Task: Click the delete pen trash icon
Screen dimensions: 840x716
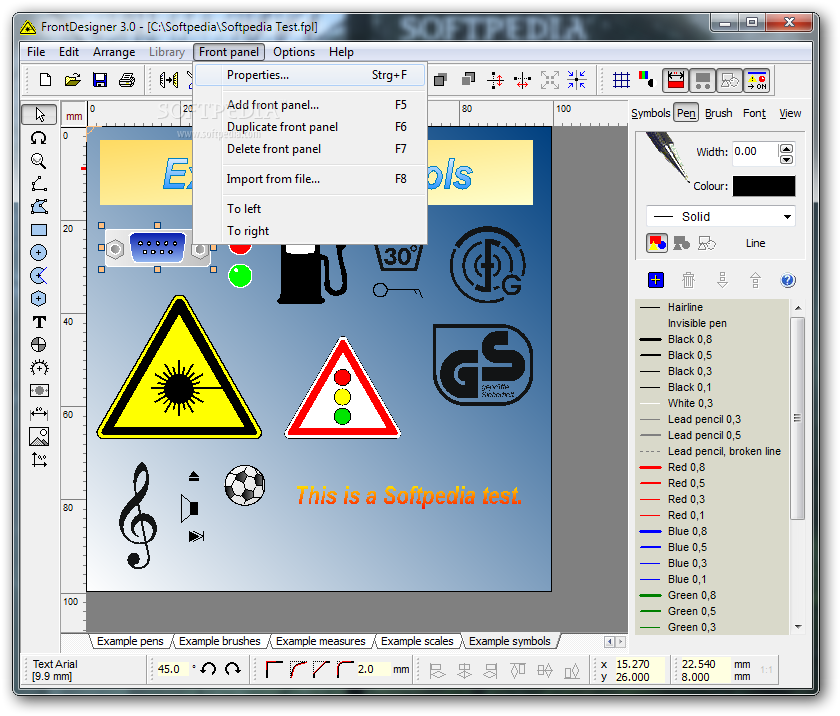Action: [688, 280]
